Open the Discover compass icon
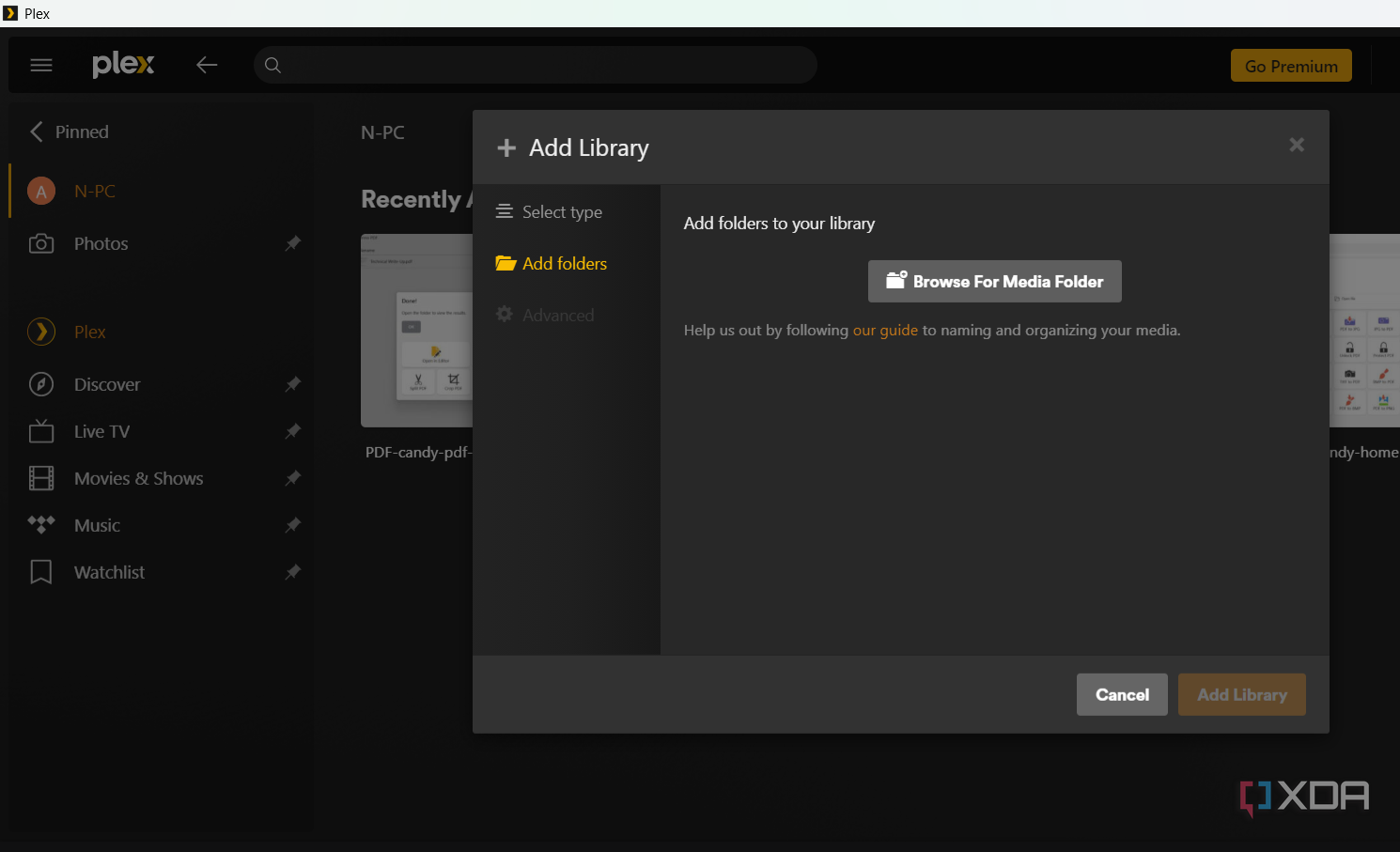Image resolution: width=1400 pixels, height=852 pixels. tap(41, 384)
